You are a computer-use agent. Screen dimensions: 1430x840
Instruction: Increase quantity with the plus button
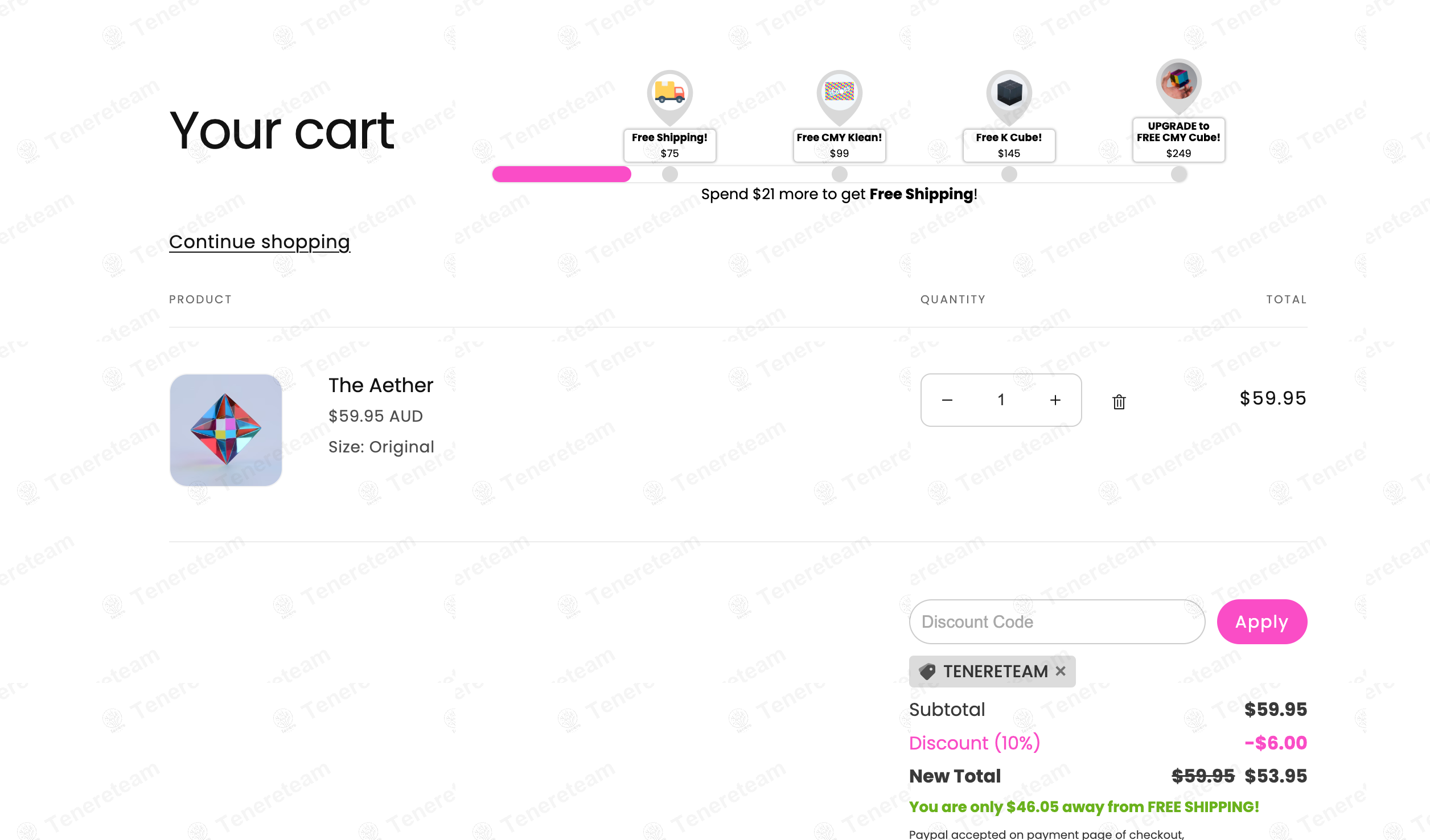1055,400
